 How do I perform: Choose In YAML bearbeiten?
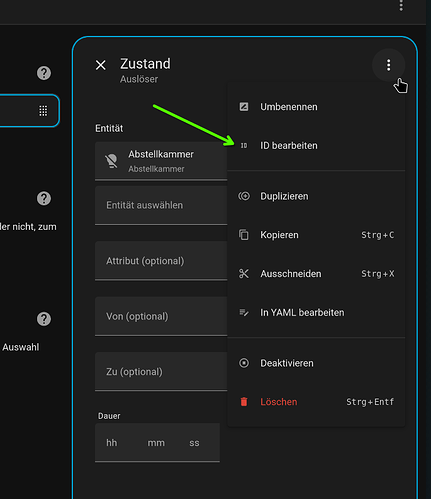tap(316, 313)
